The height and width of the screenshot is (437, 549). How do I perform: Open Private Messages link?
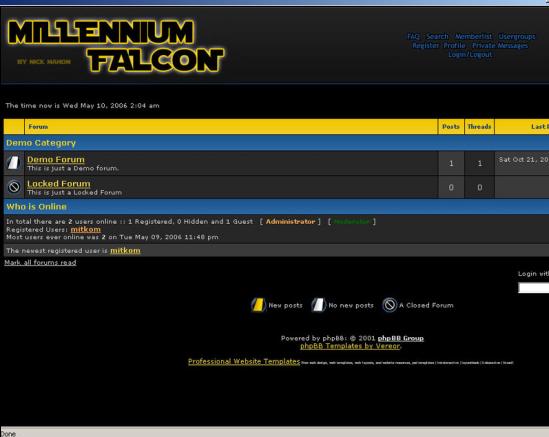pos(500,46)
